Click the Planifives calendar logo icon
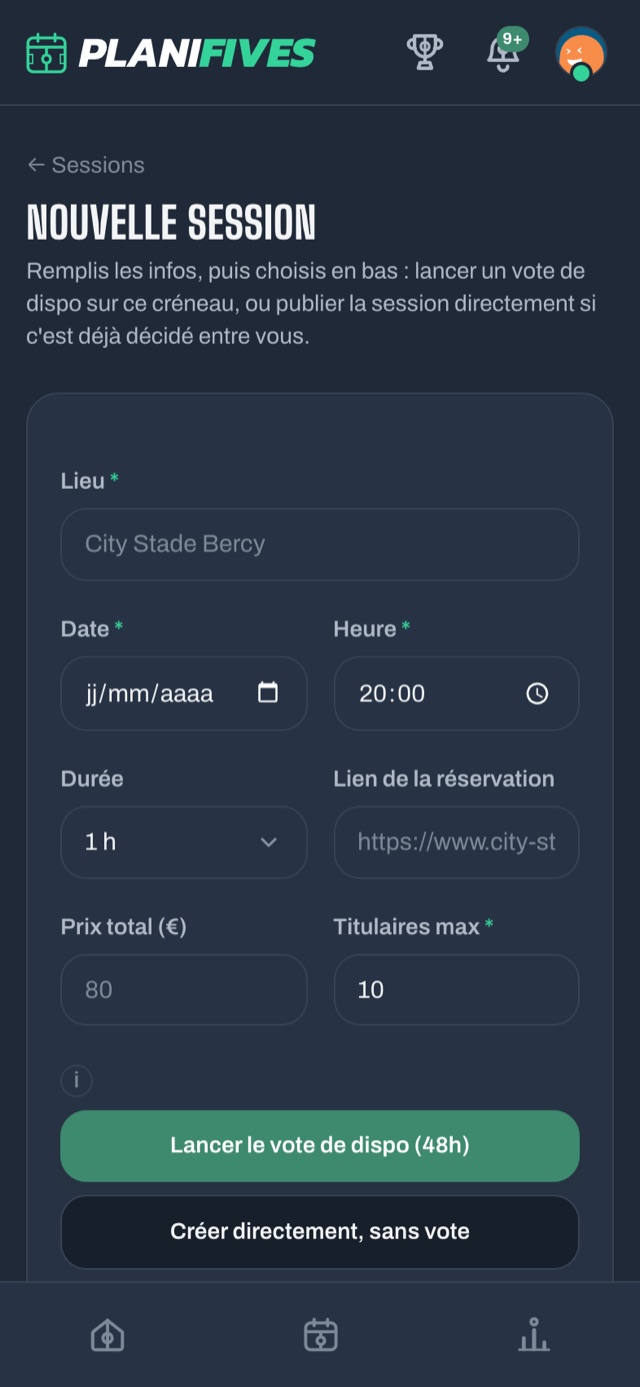 click(x=46, y=53)
